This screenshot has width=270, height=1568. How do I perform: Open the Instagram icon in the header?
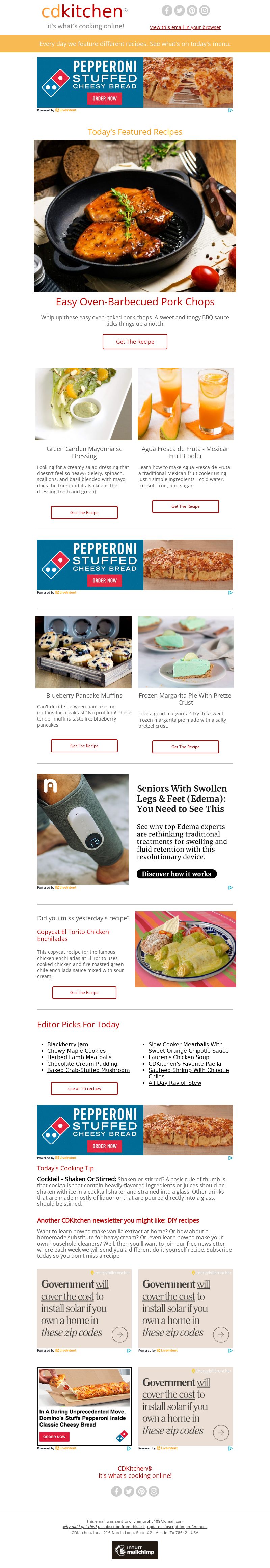point(205,10)
